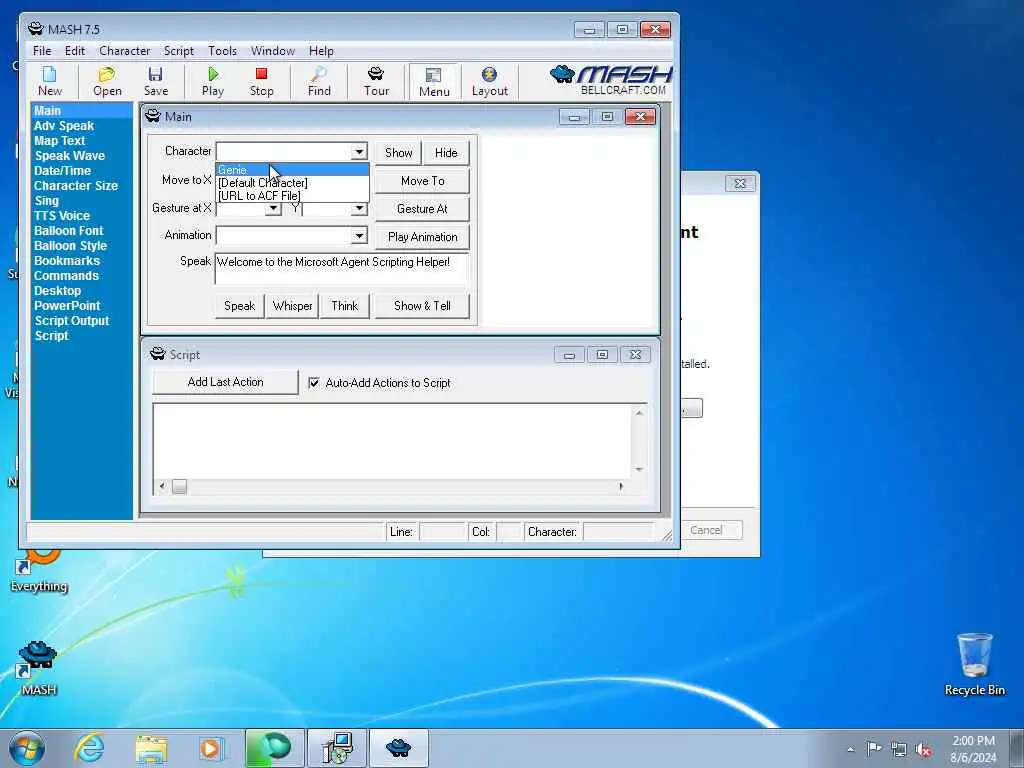Select Script Output in the sidebar
Viewport: 1024px width, 768px height.
(x=72, y=321)
